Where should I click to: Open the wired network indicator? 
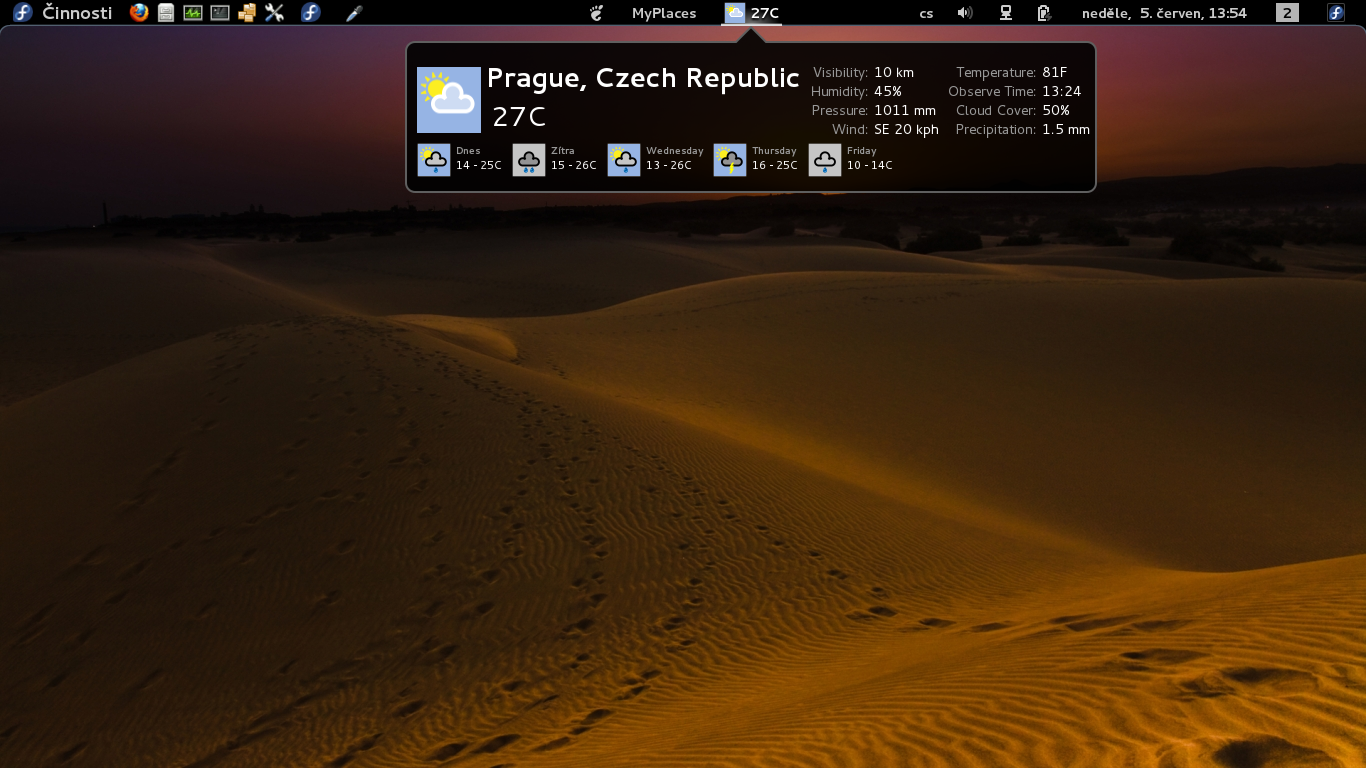pos(1006,13)
